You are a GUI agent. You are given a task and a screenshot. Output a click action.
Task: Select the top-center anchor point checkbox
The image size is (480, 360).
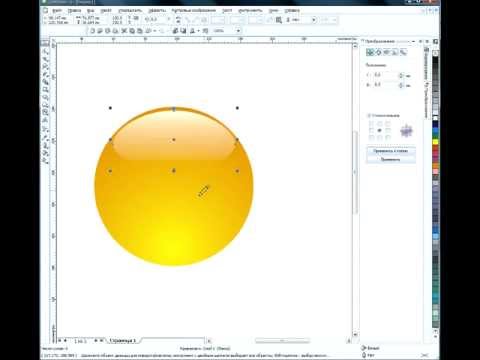[379, 123]
